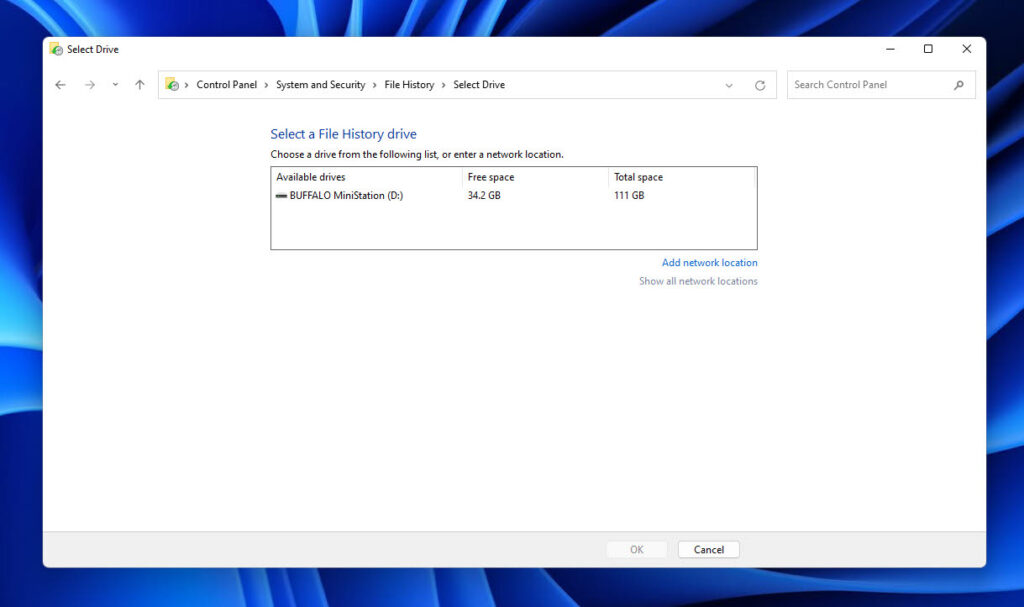Viewport: 1024px width, 607px height.
Task: Open Add network location
Action: coord(710,262)
